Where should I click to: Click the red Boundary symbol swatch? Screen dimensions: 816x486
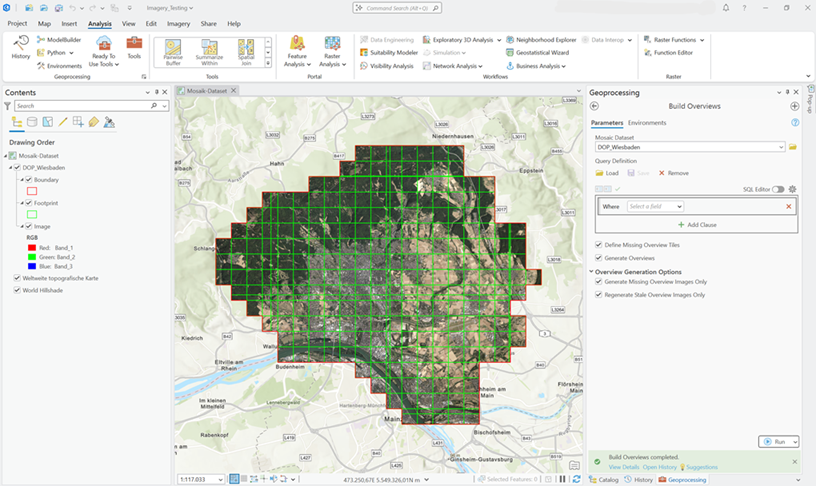point(32,191)
